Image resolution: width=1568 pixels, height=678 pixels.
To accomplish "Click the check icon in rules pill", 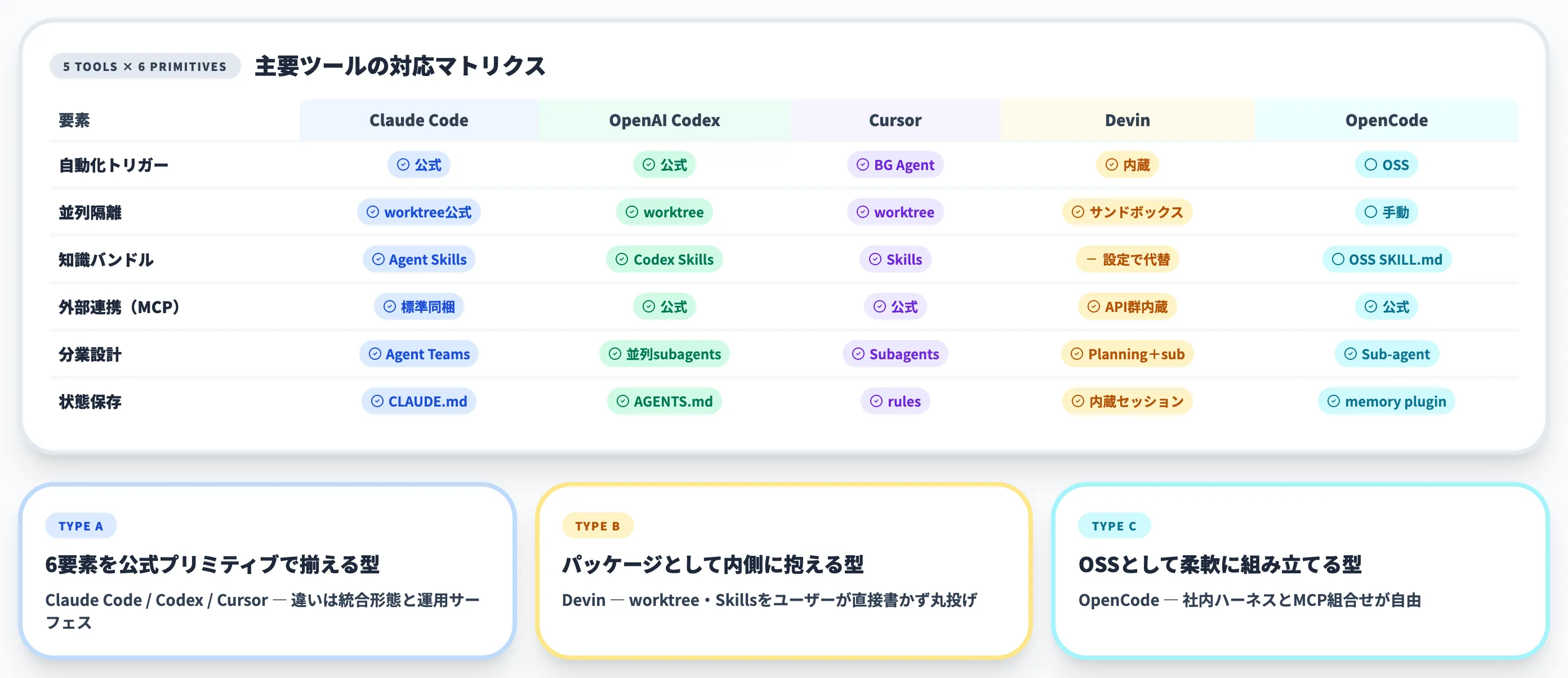I will pos(876,401).
